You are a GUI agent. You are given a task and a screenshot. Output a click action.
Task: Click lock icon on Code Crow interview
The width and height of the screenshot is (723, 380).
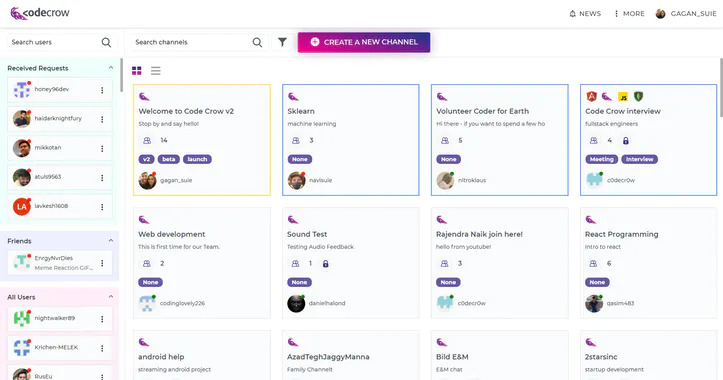point(626,141)
